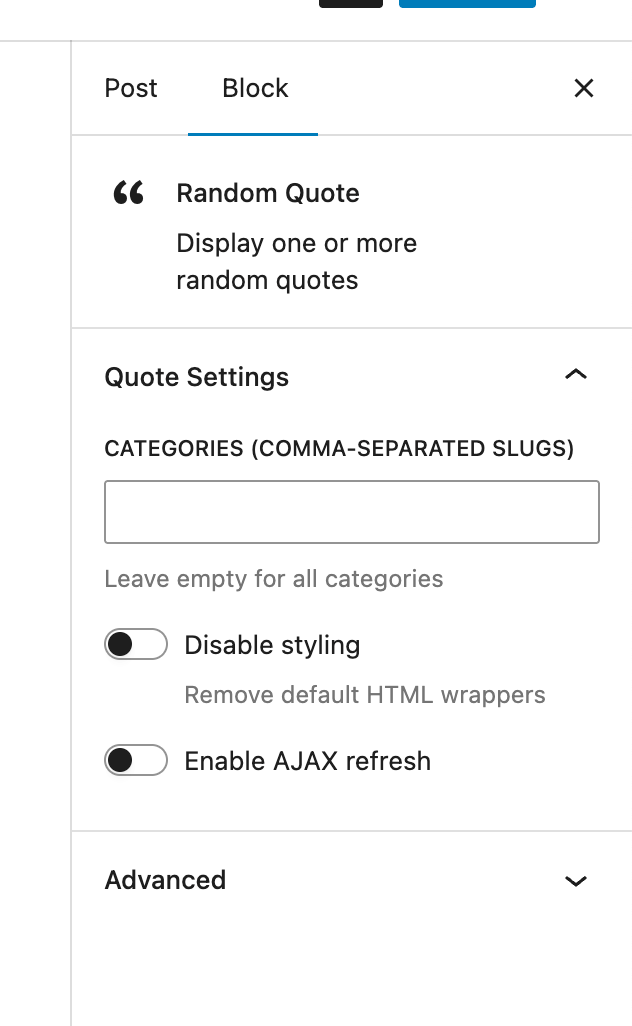This screenshot has height=1026, width=632.
Task: Click the Random Quote block quotation-mark icon
Action: coord(129,193)
